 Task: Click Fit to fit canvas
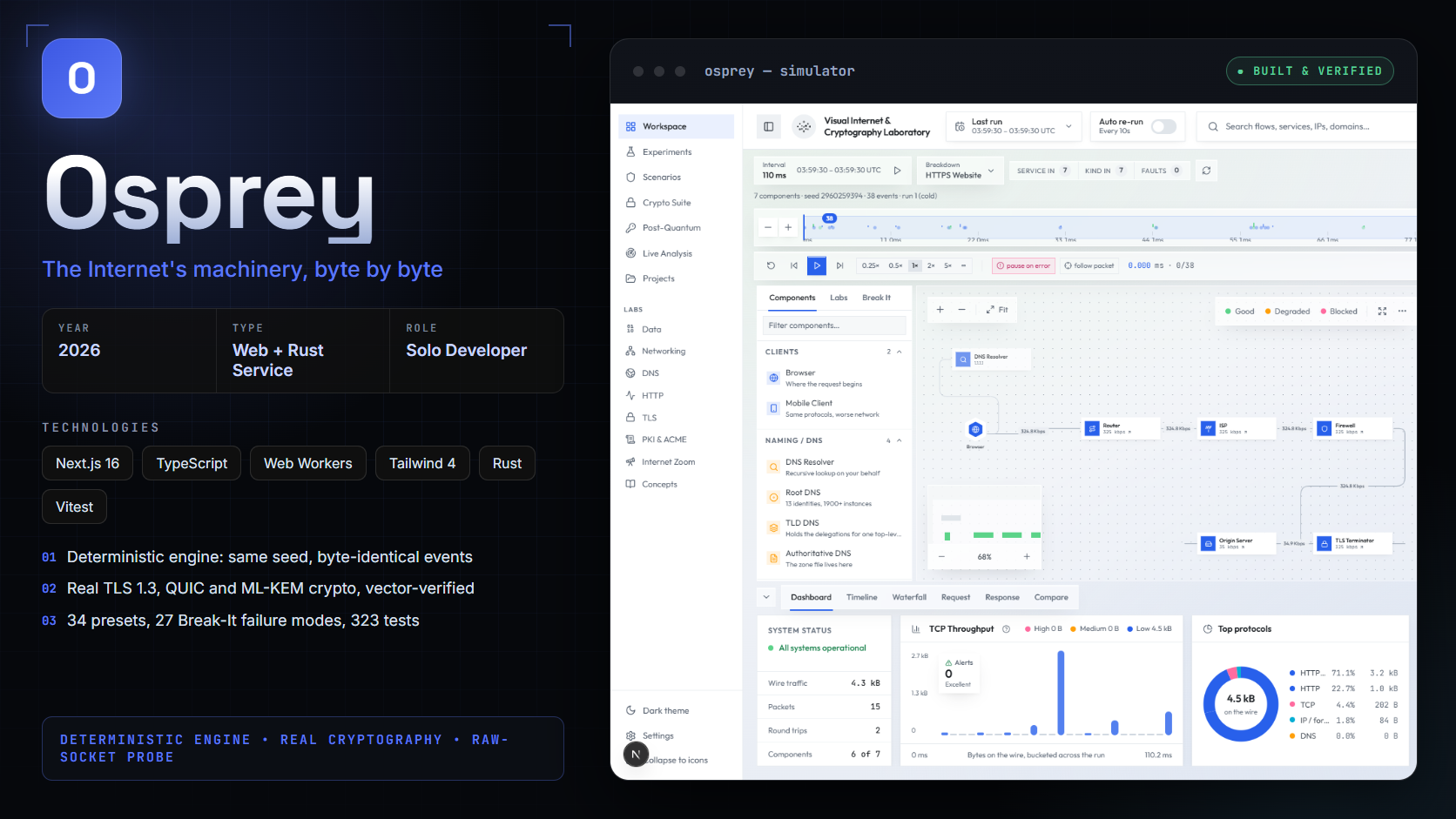[x=997, y=310]
